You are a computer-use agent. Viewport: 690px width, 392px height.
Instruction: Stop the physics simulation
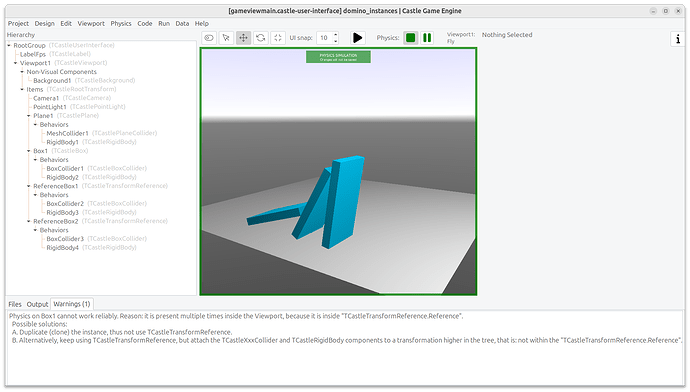point(411,38)
